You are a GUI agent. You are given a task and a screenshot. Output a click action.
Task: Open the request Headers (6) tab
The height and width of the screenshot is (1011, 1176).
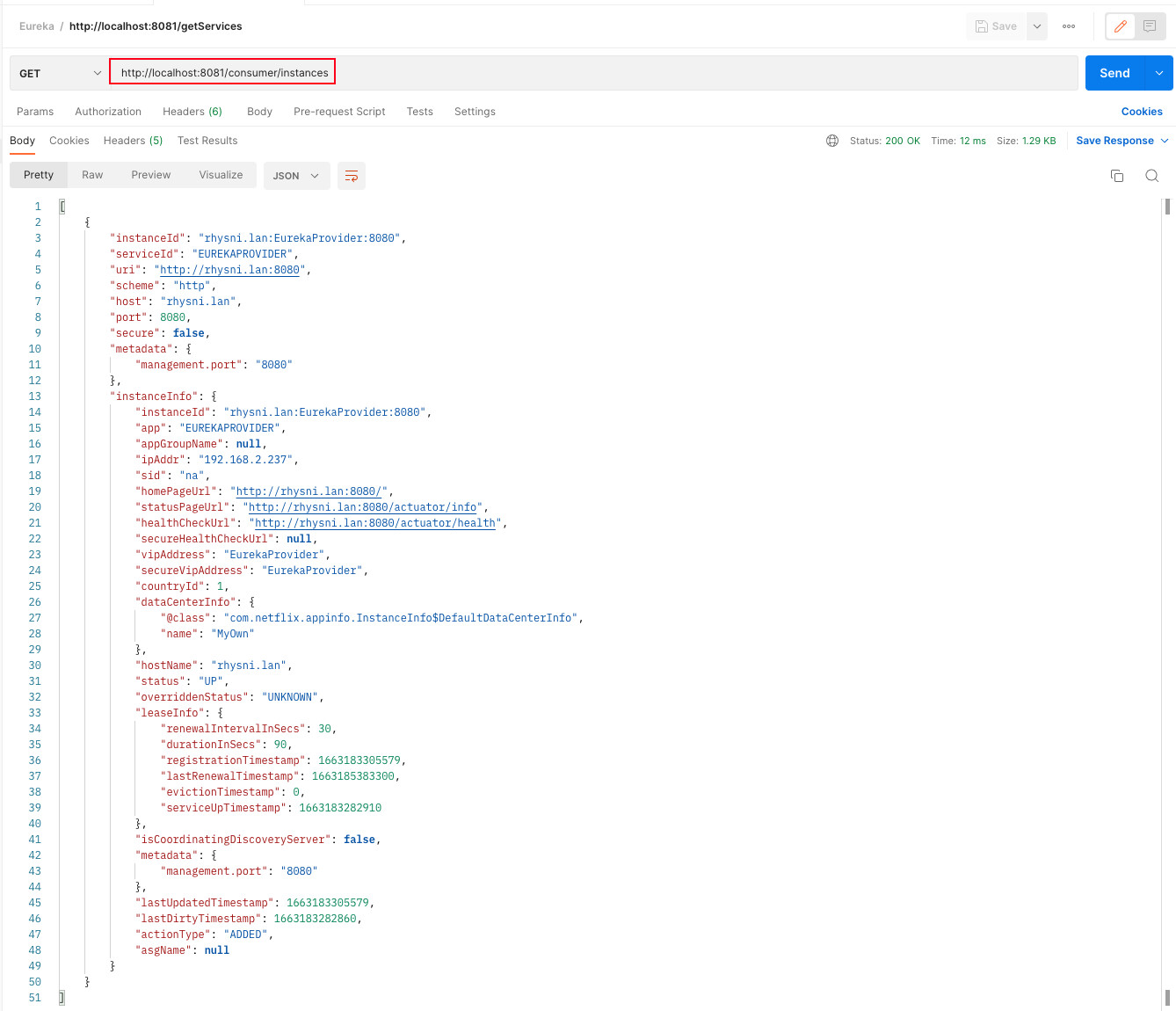pos(192,112)
